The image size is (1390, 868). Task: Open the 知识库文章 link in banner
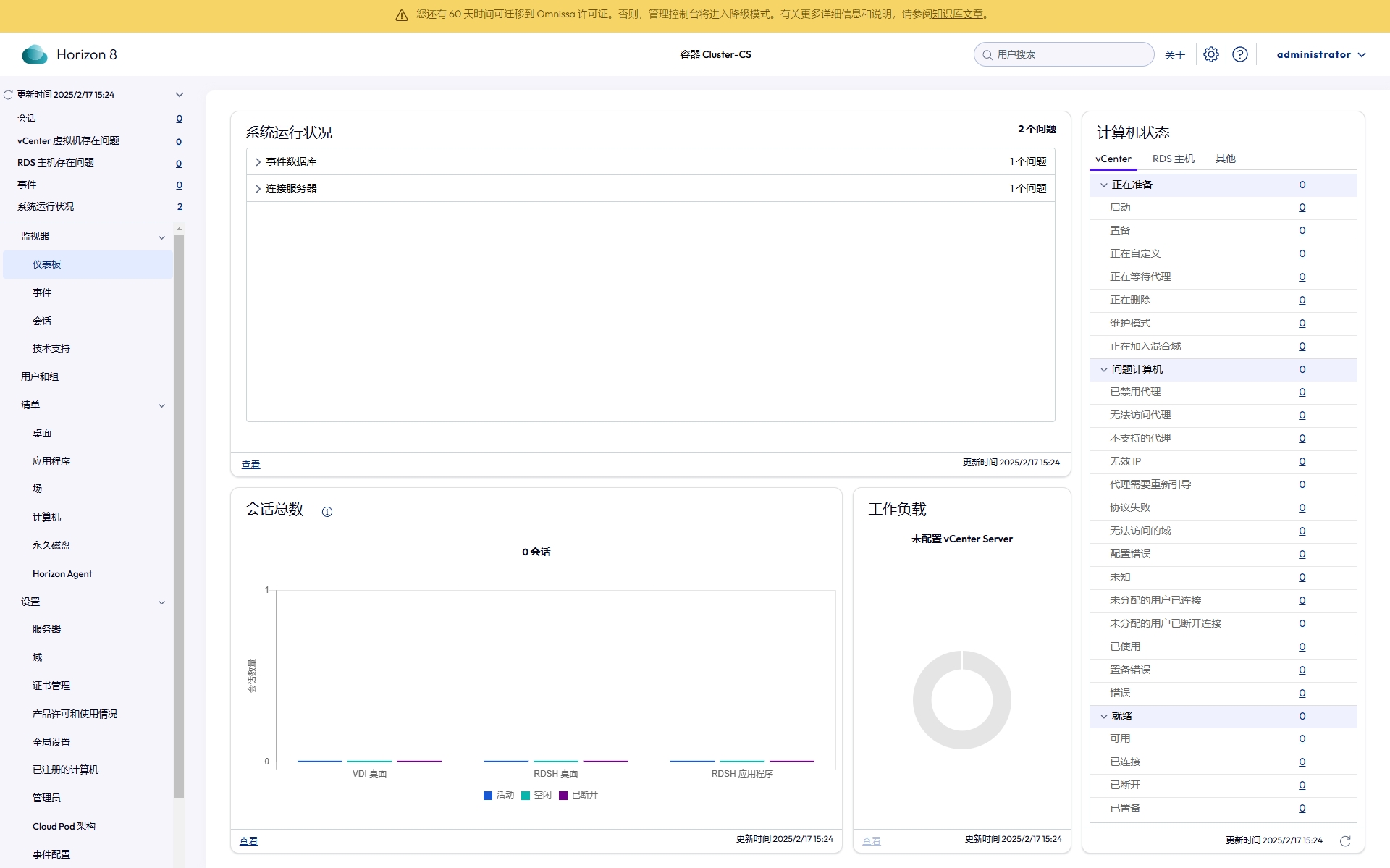point(957,14)
